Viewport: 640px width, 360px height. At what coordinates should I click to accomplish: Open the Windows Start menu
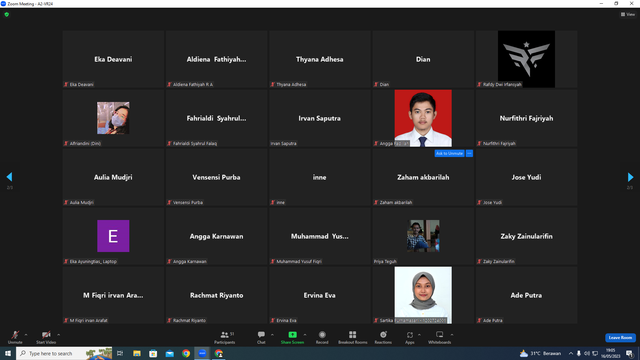click(x=8, y=353)
